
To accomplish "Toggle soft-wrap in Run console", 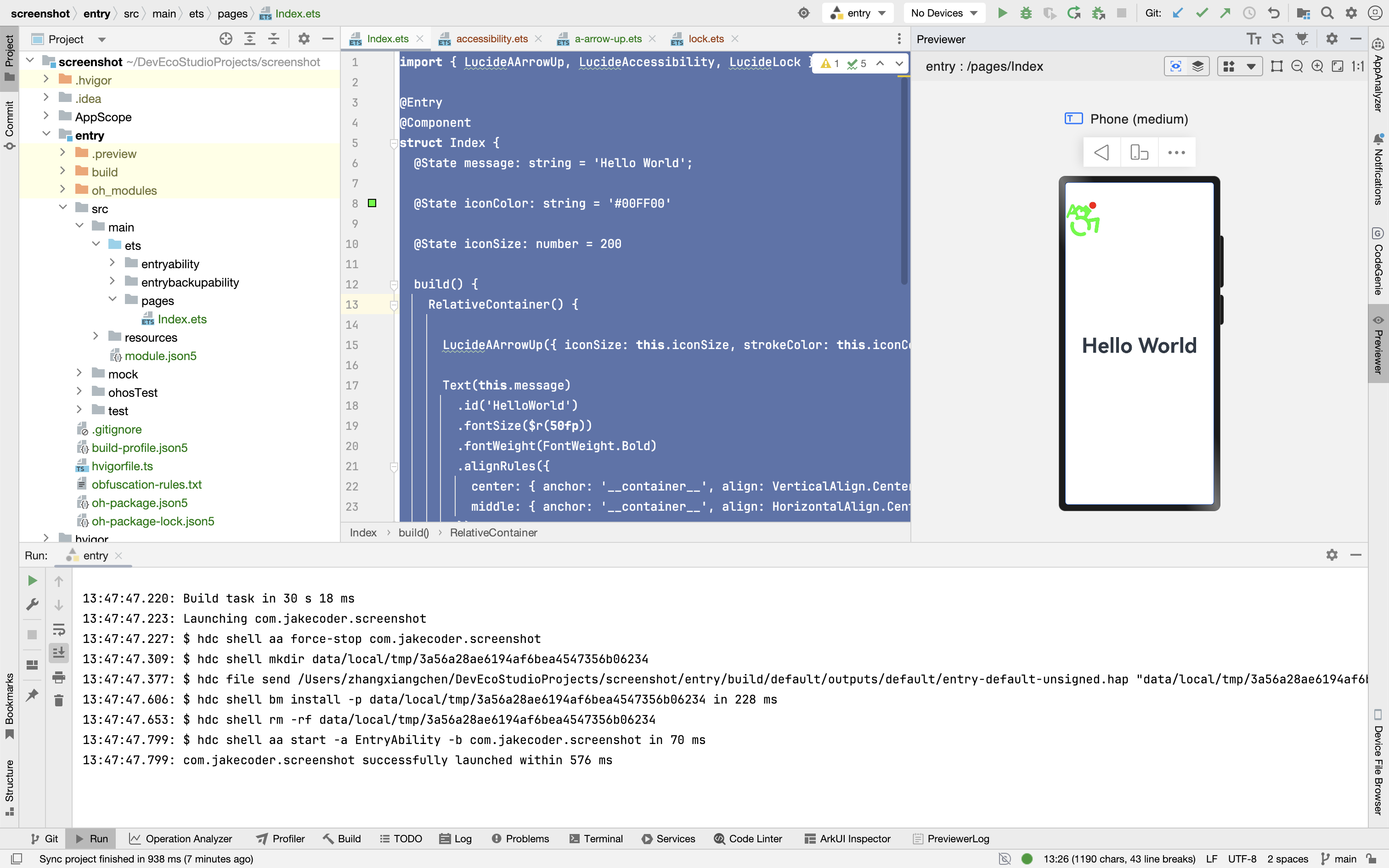I will coord(58,629).
